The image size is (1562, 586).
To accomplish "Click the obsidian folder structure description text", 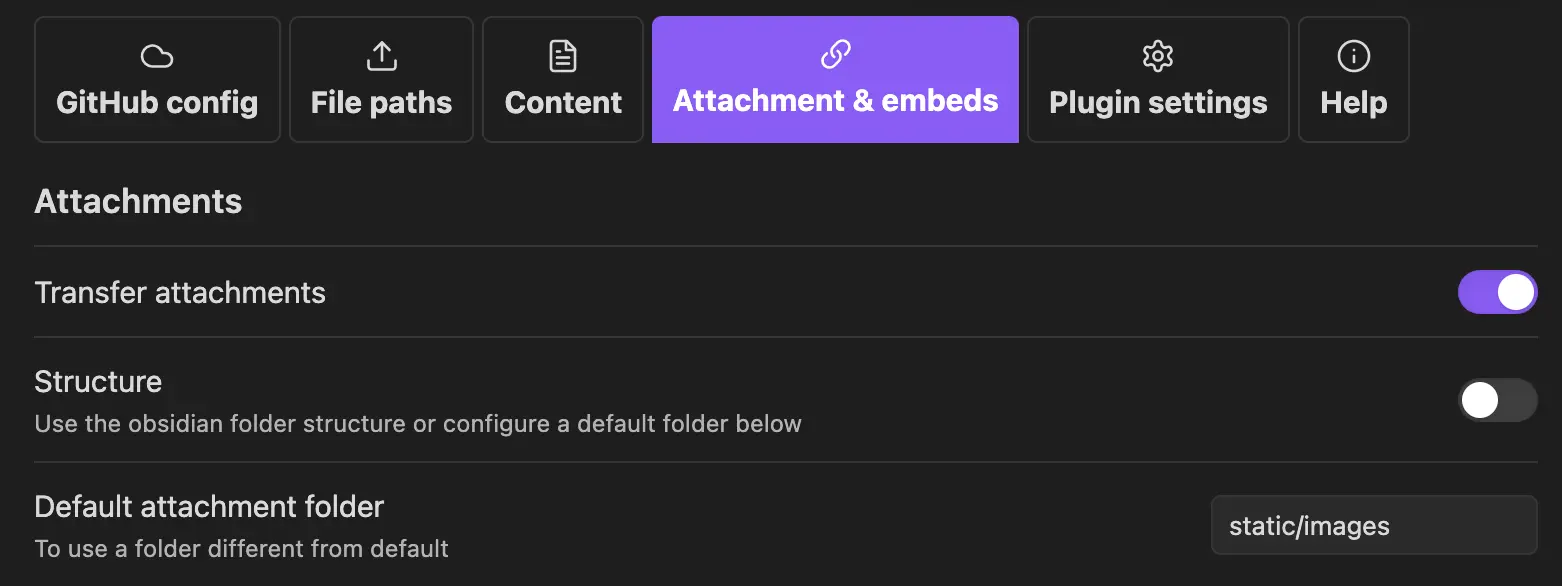I will point(418,424).
